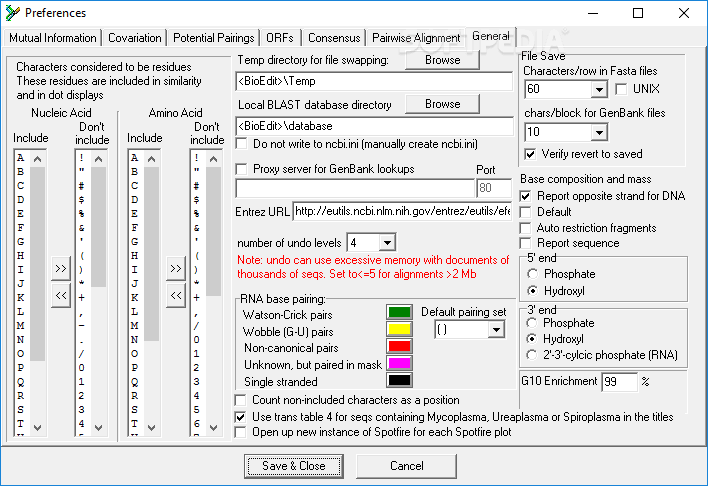Viewport: 708px width, 486px height.
Task: Browse for Temp directory
Action: coord(442,60)
